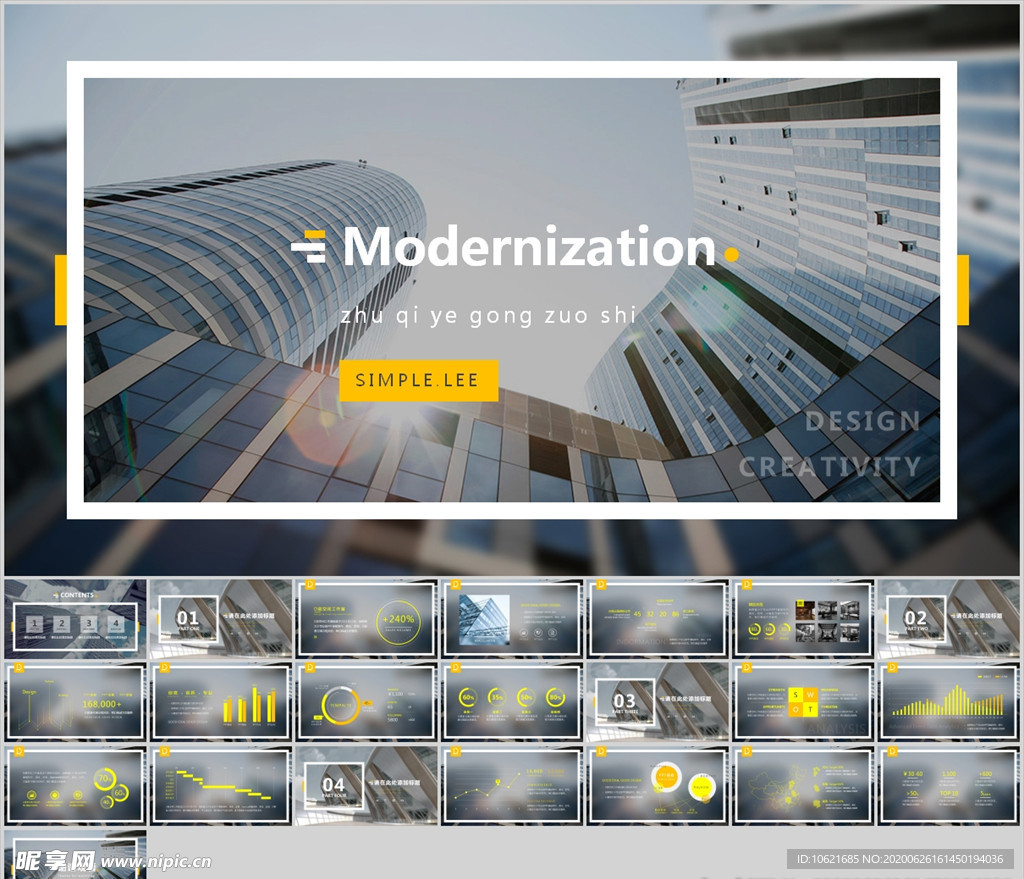The width and height of the screenshot is (1024, 879).
Task: Open the large donut ring chart thumbnail
Action: pos(366,702)
